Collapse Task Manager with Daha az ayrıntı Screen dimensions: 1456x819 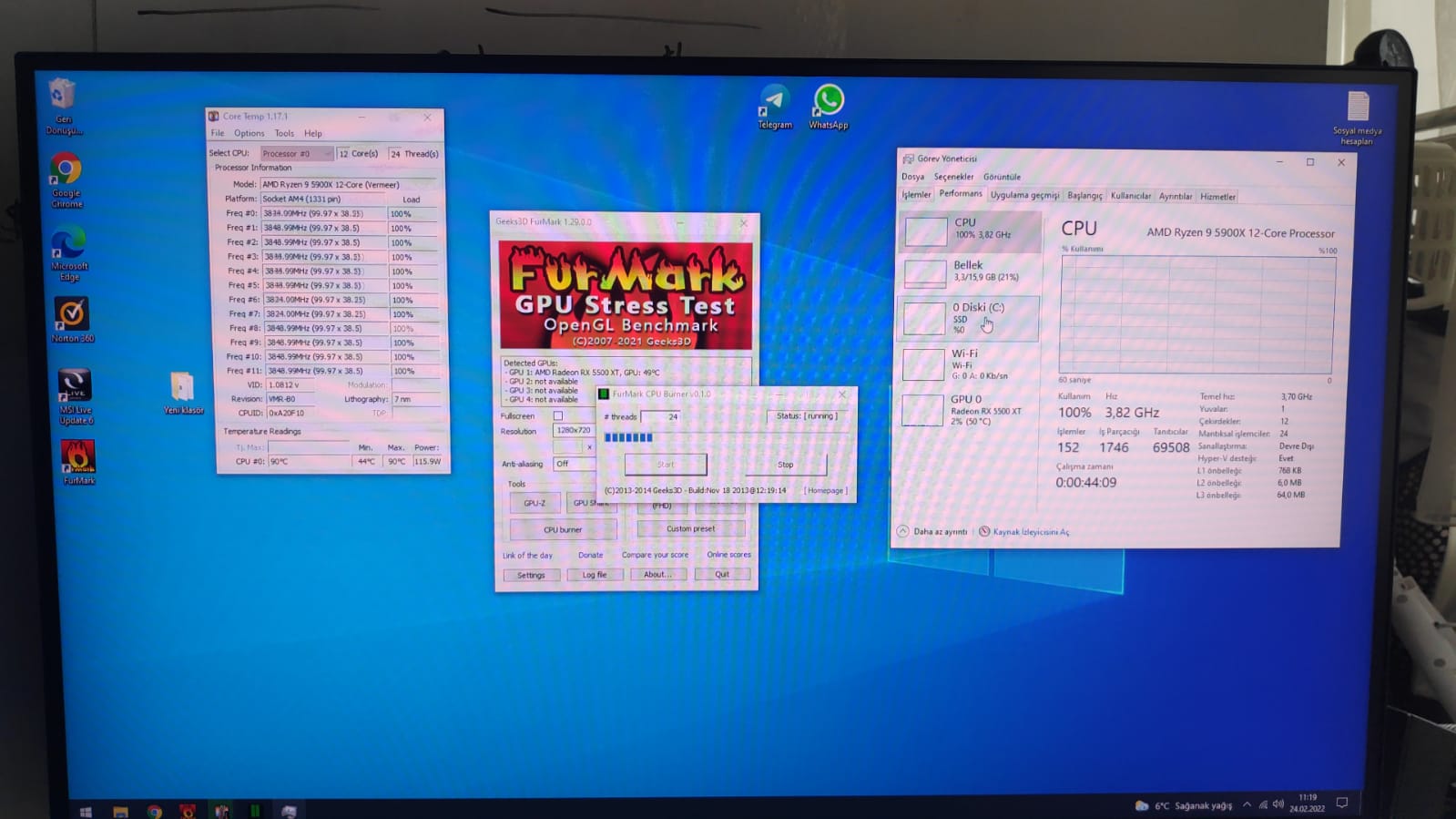(932, 531)
